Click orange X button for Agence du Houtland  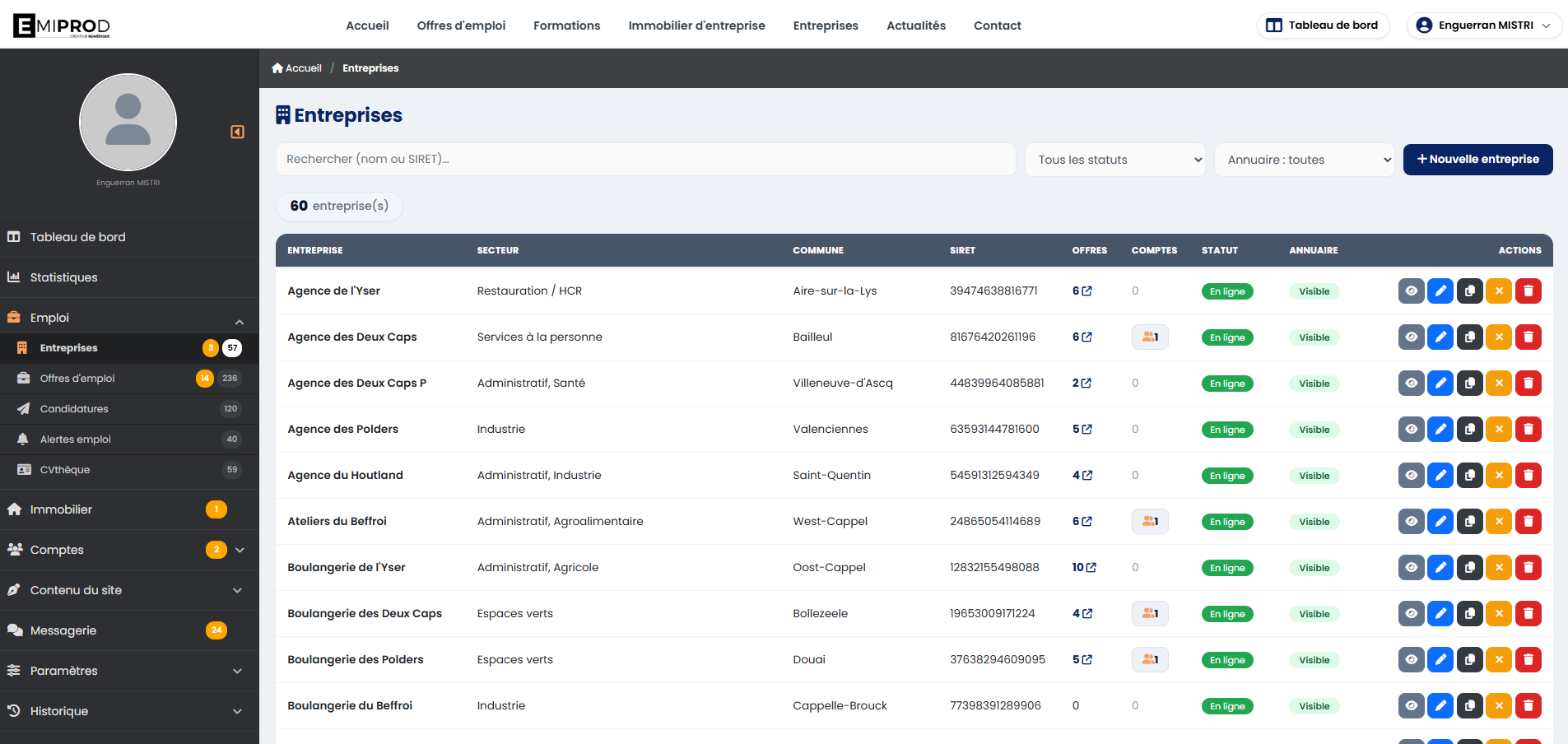[1499, 475]
